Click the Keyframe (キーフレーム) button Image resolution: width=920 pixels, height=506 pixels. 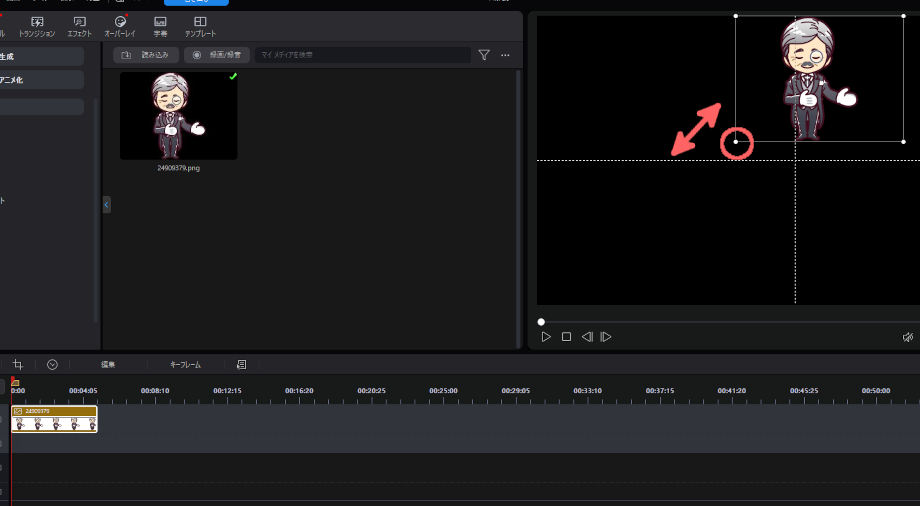pos(185,365)
